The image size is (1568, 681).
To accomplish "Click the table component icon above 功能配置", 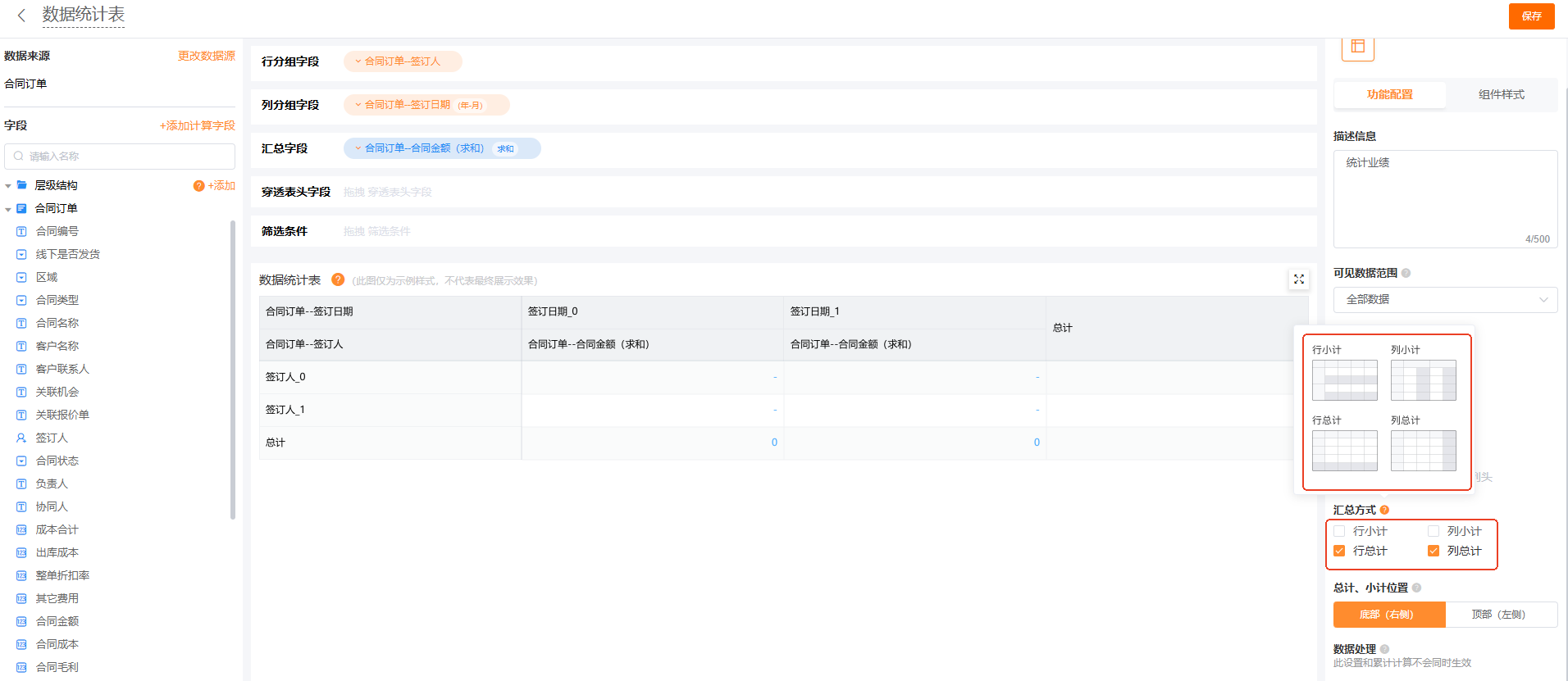I will click(1357, 47).
